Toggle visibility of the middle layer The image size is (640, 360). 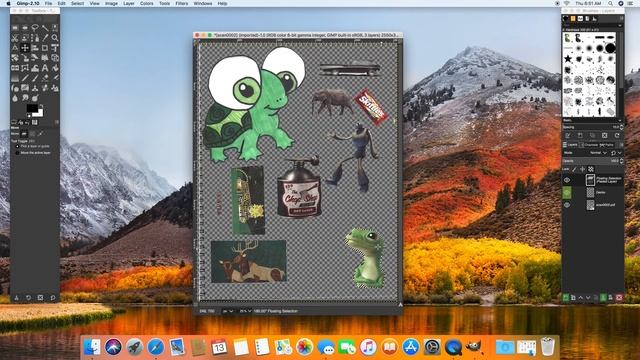[x=567, y=192]
